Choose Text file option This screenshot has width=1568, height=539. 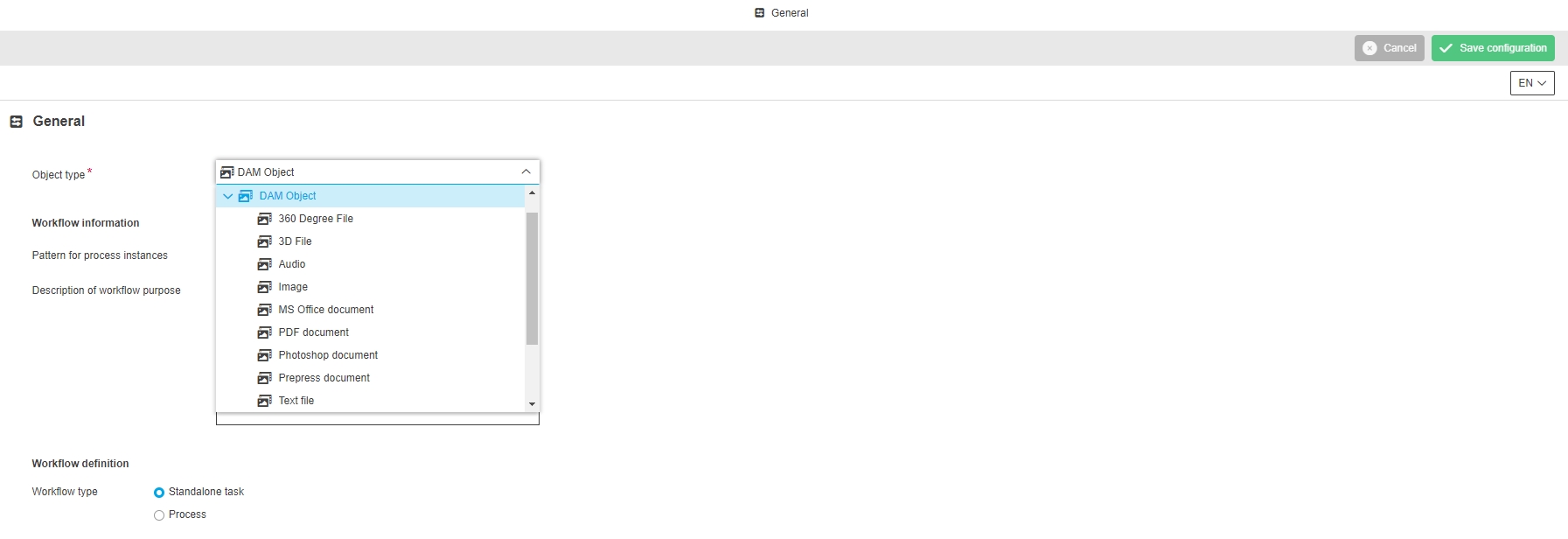click(370, 401)
